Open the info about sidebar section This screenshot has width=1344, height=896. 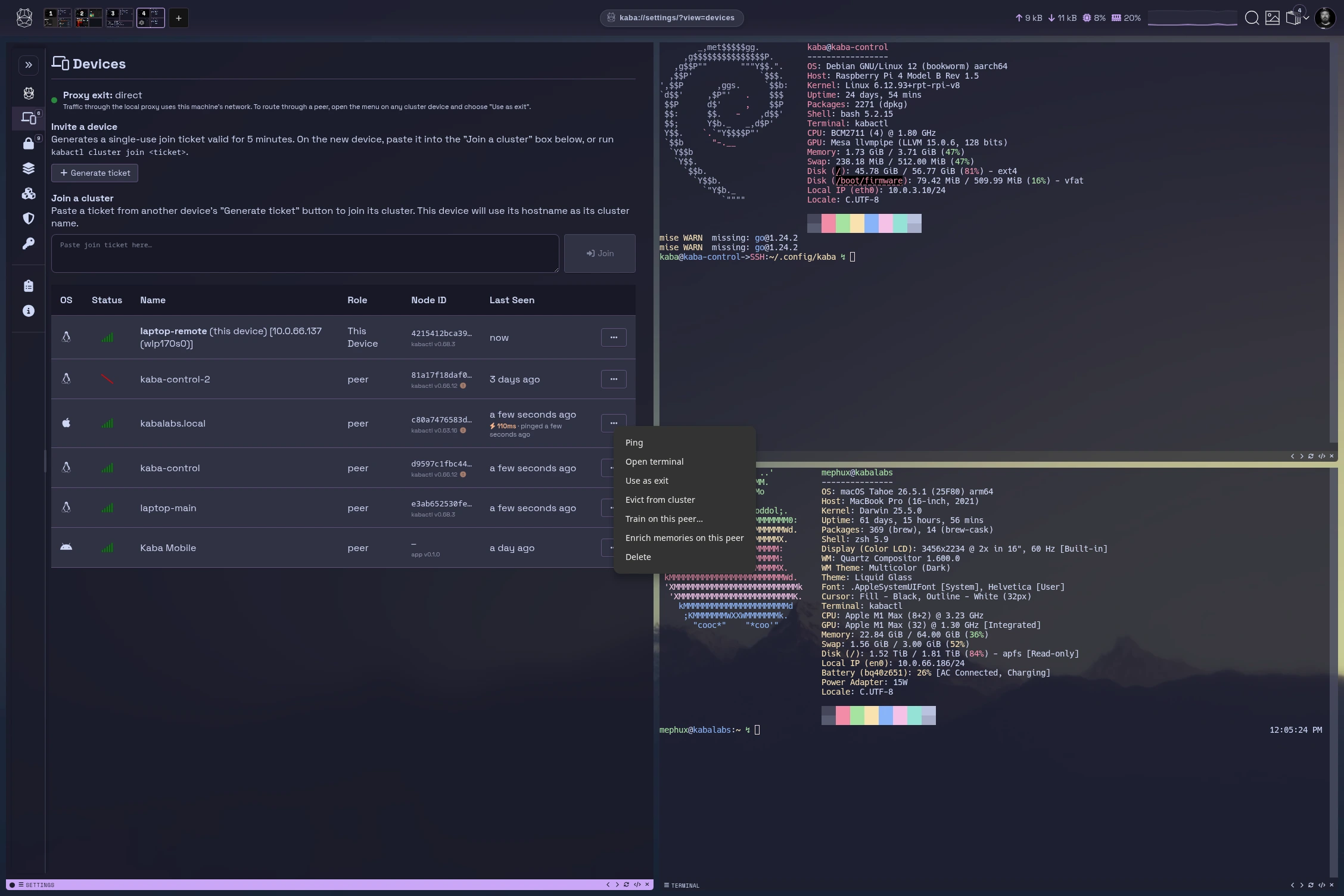(29, 311)
